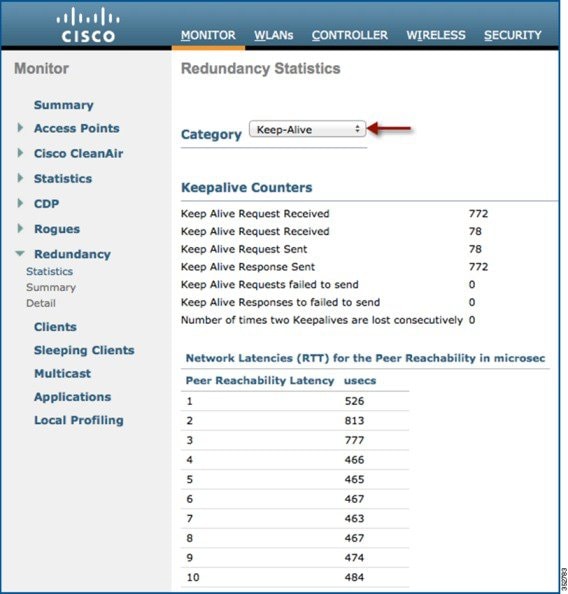568x594 pixels.
Task: Open the Access Points menu link
Action: (77, 128)
